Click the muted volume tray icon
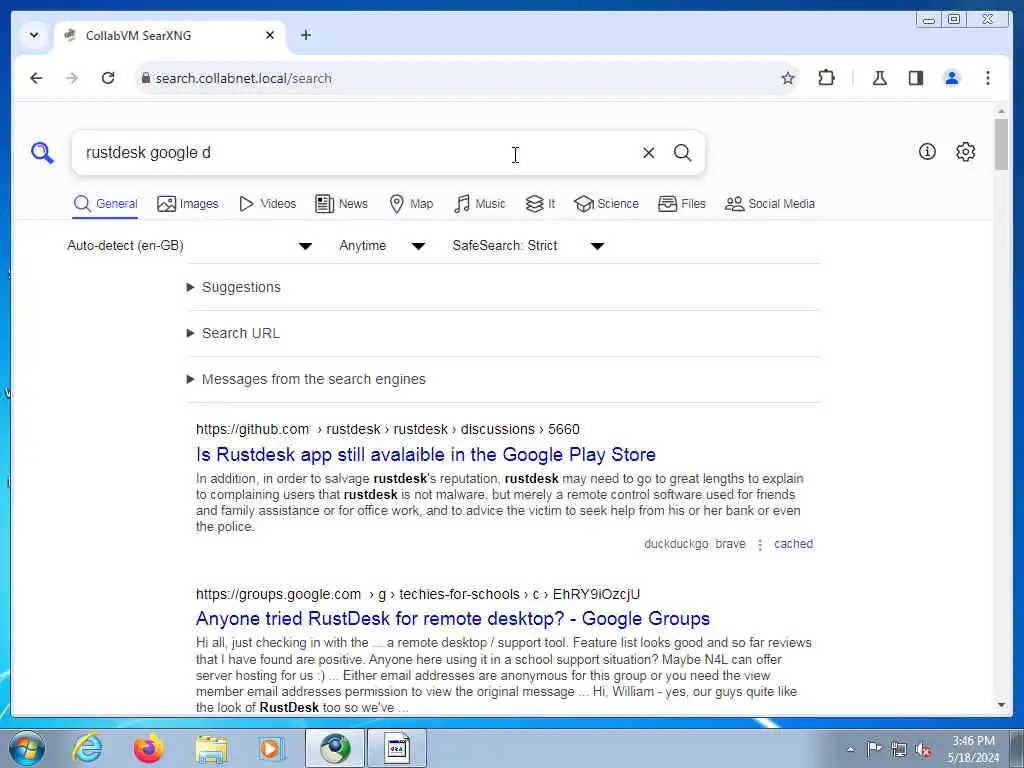The width and height of the screenshot is (1024, 768). coord(923,749)
